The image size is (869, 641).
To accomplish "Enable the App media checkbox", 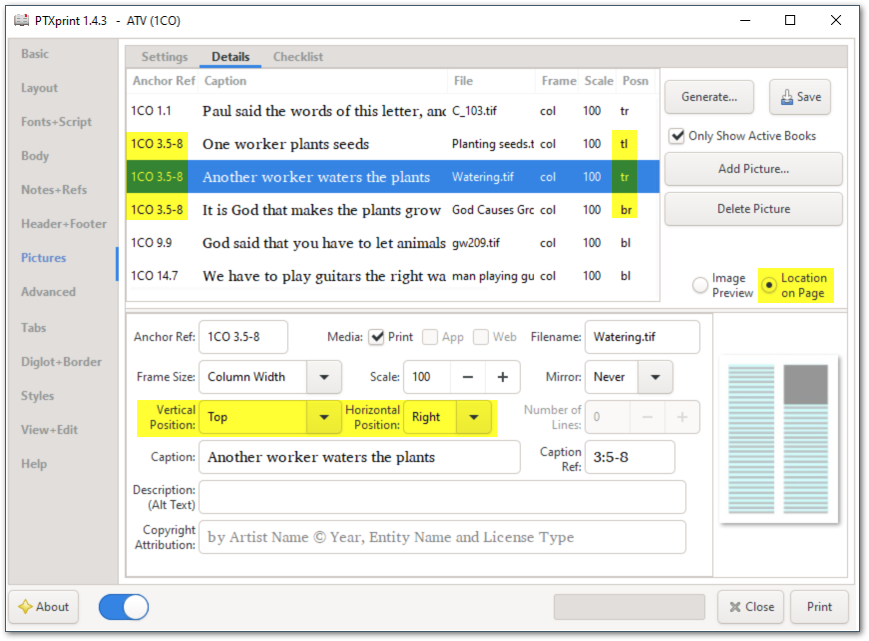I will 430,337.
